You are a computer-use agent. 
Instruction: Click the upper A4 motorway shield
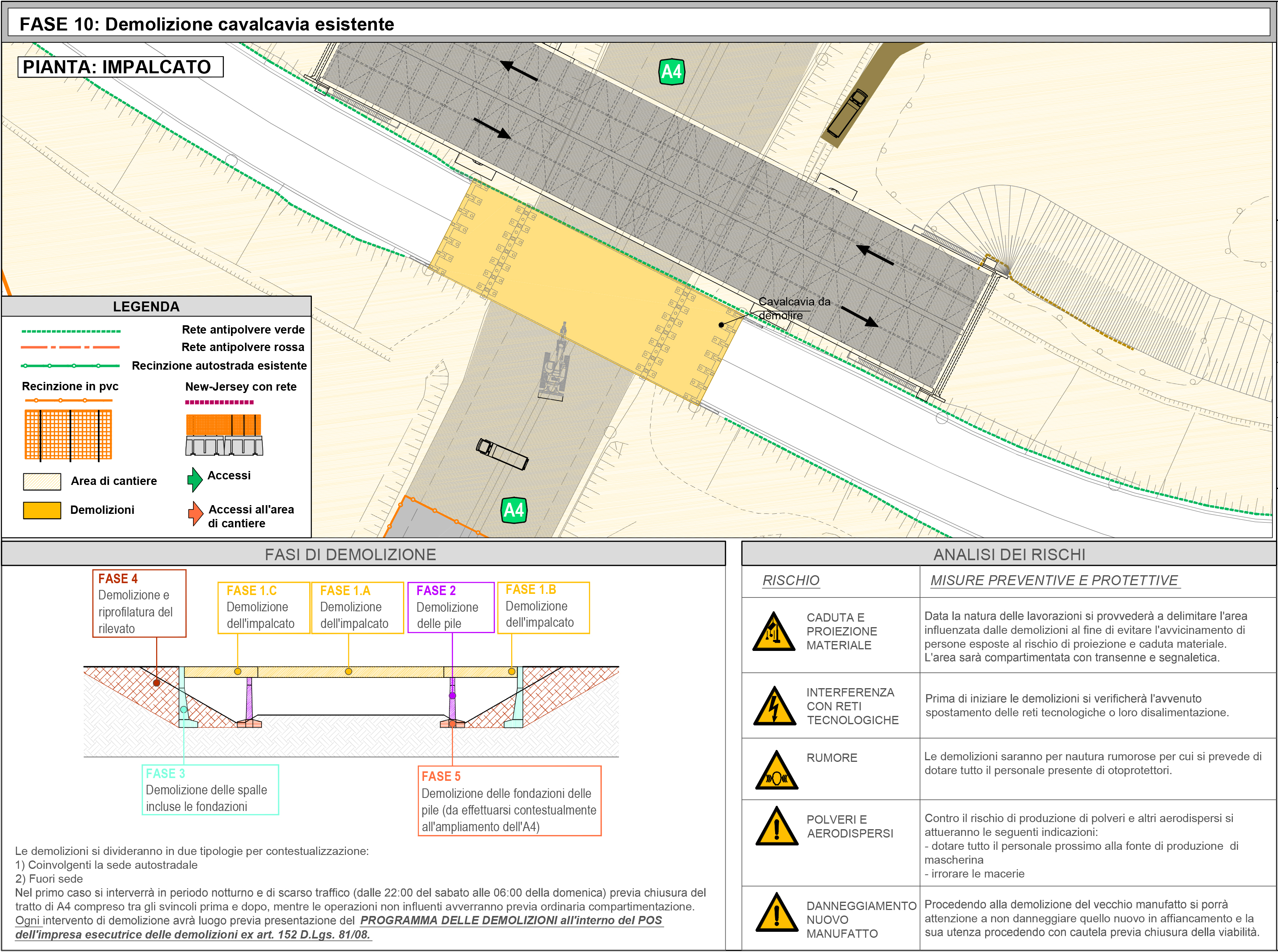pyautogui.click(x=671, y=72)
